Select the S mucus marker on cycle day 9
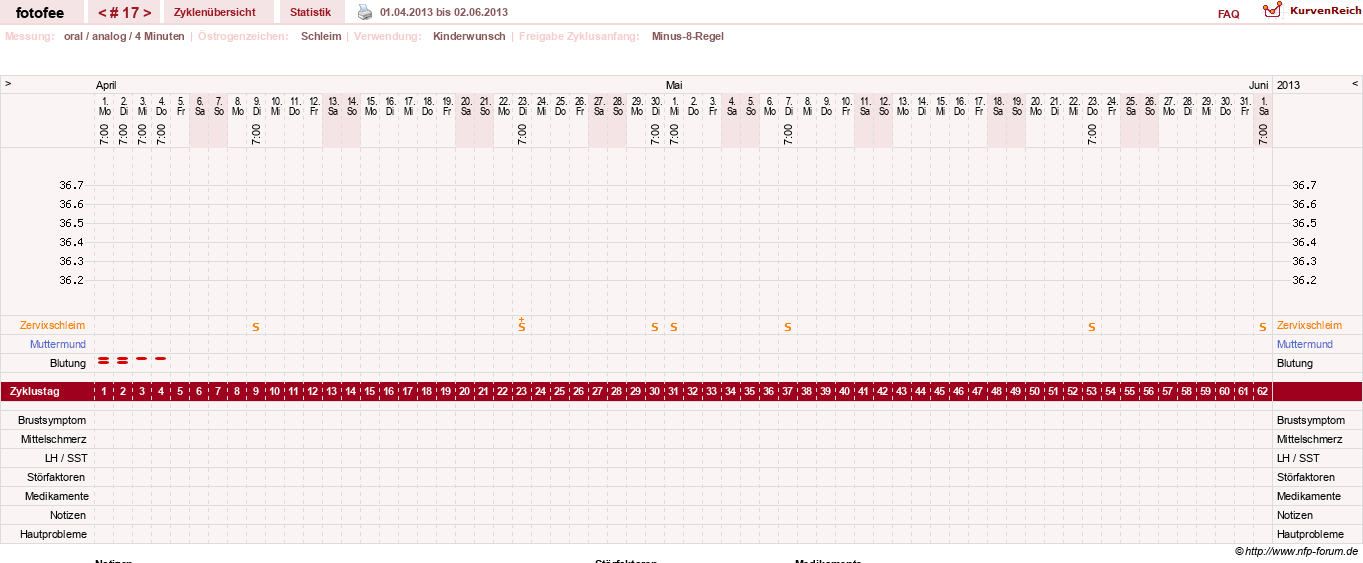The image size is (1363, 563). pos(256,327)
